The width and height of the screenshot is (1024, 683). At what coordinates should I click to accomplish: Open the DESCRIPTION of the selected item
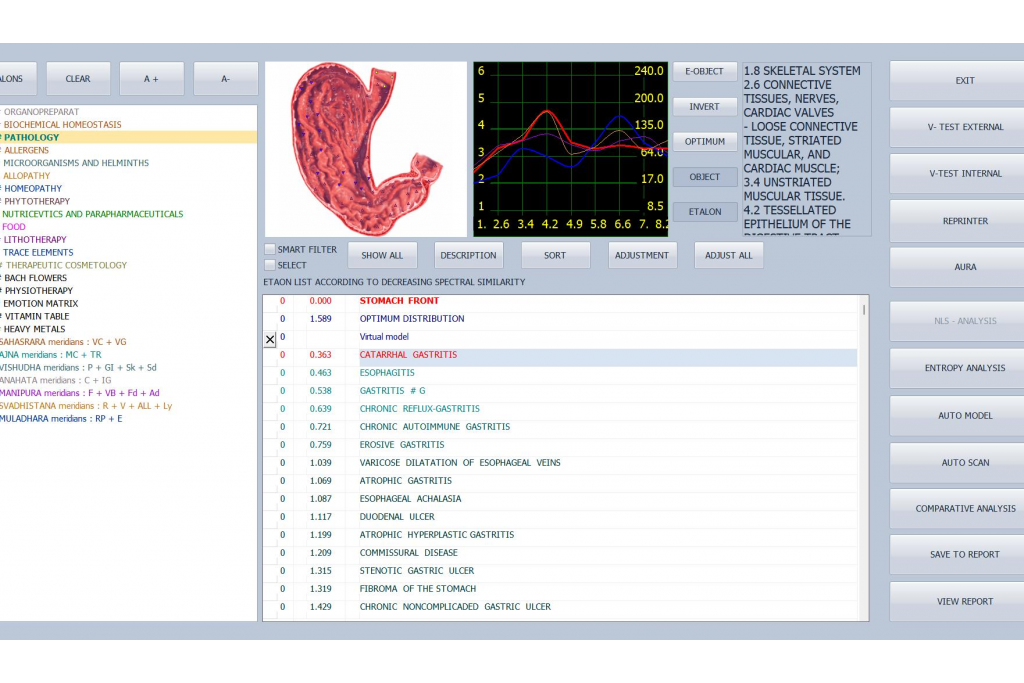(x=469, y=255)
